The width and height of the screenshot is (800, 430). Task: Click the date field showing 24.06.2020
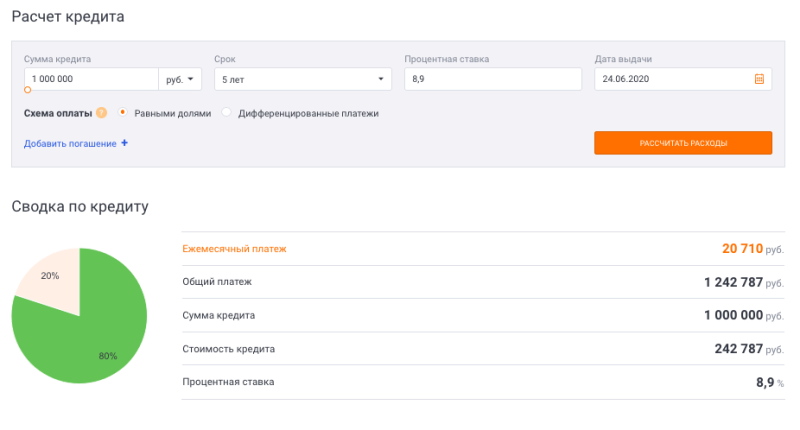point(683,79)
